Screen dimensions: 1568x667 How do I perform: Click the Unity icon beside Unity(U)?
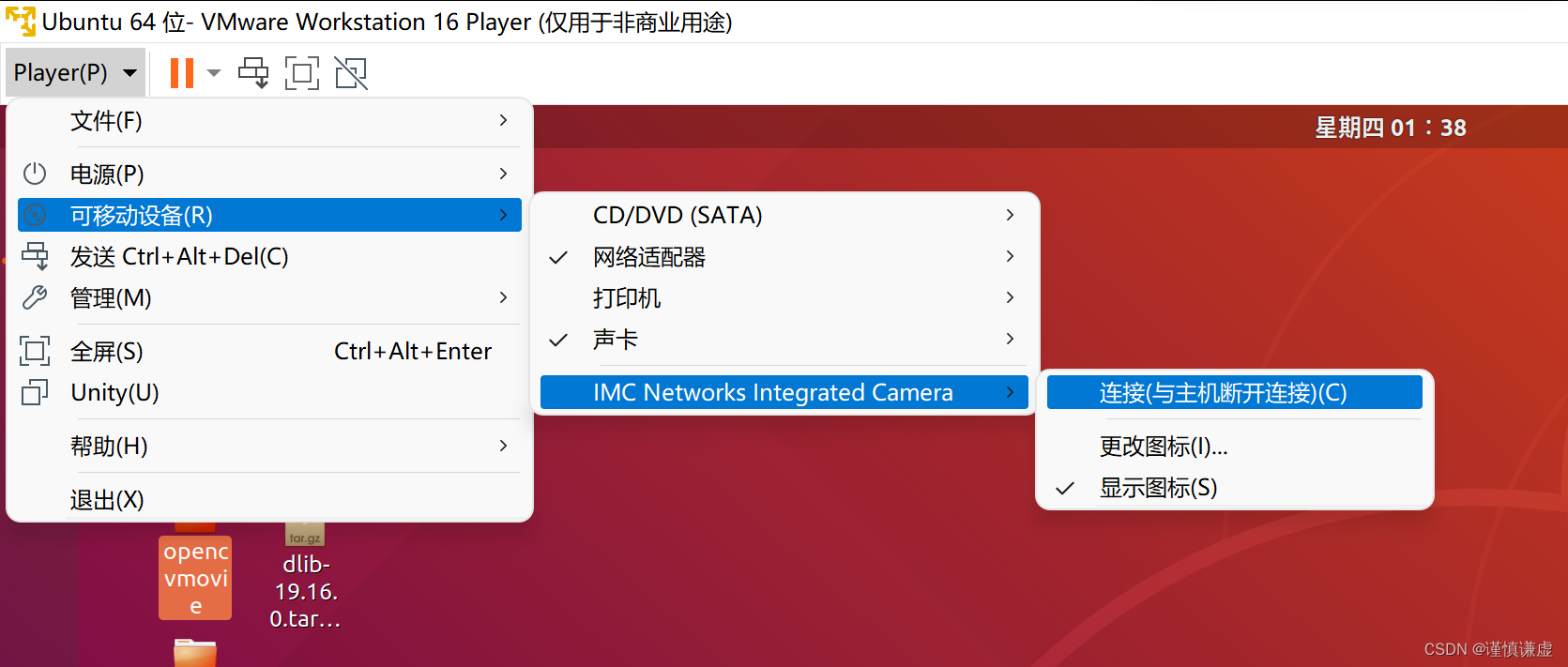35,392
